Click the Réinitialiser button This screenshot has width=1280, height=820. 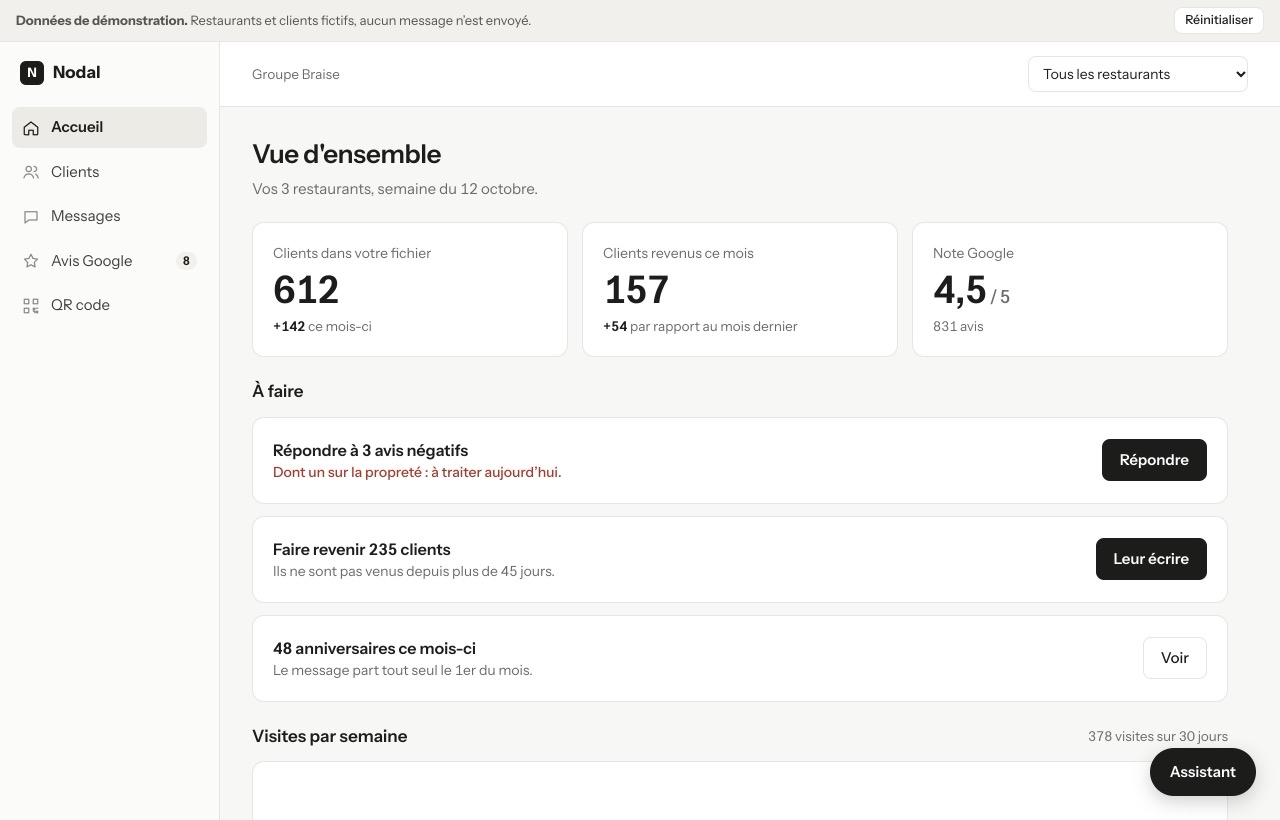point(1218,20)
